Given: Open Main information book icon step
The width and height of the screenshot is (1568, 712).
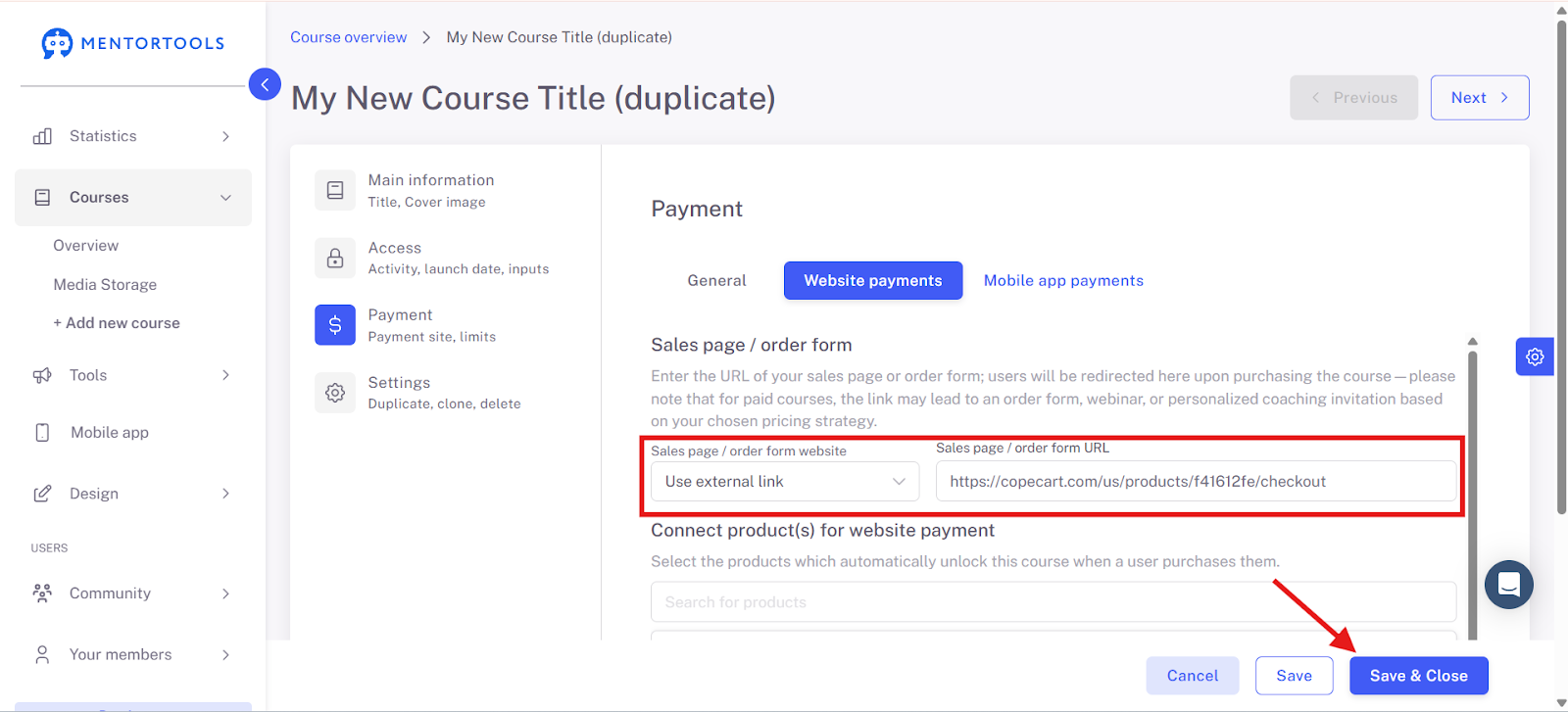Looking at the screenshot, I should 335,190.
